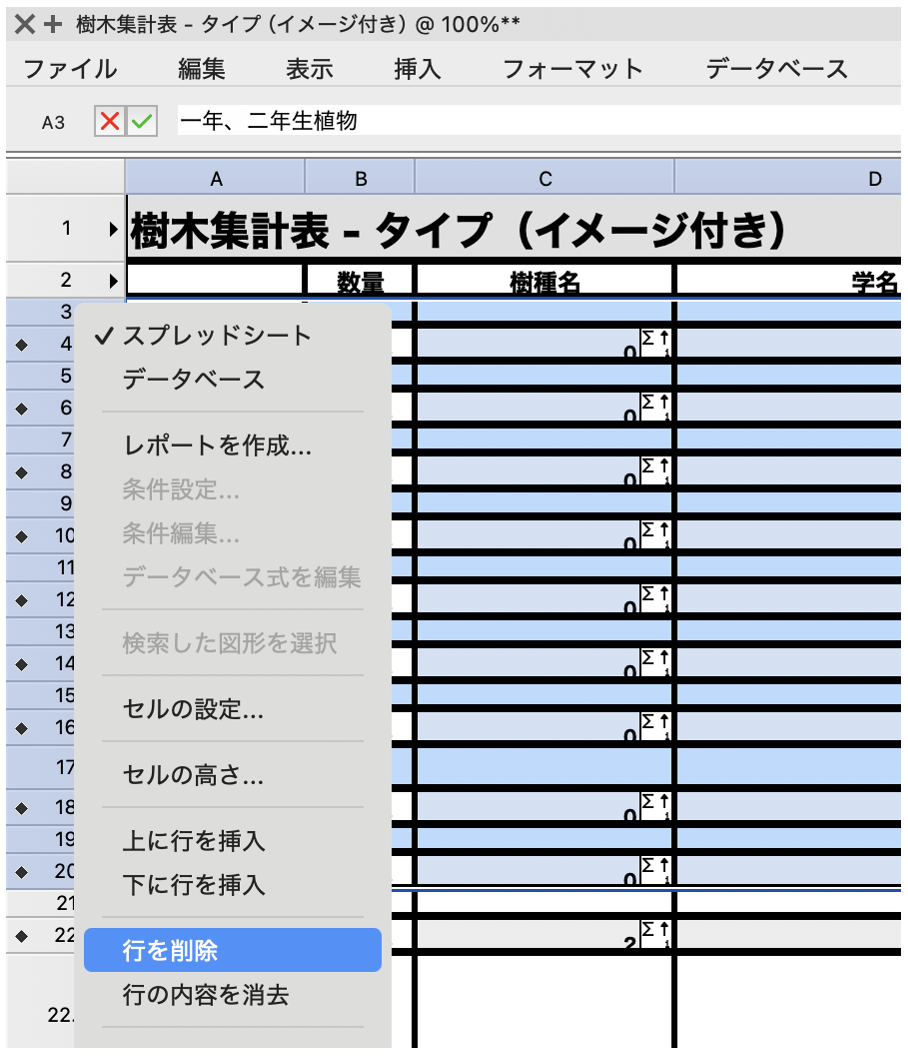Select the checked スプレッドシート option
Image resolution: width=908 pixels, height=1058 pixels.
[x=216, y=336]
